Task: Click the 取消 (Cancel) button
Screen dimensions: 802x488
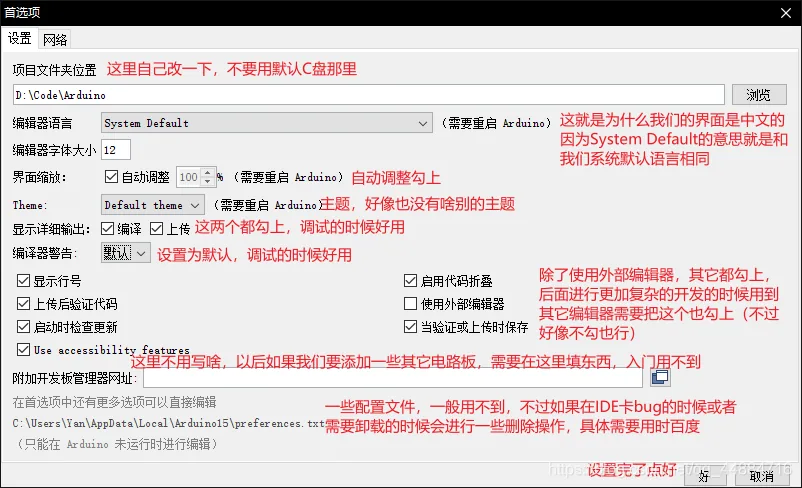Action: (762, 476)
